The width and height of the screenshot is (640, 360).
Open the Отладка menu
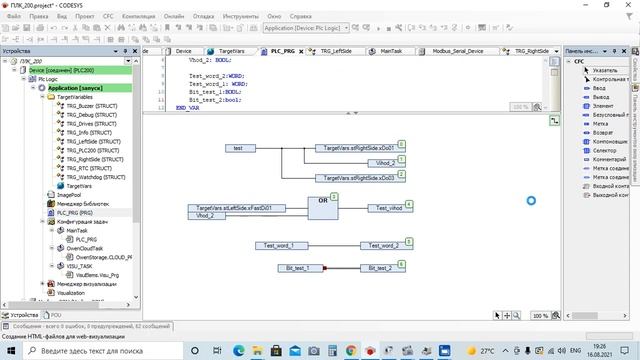[x=203, y=16]
